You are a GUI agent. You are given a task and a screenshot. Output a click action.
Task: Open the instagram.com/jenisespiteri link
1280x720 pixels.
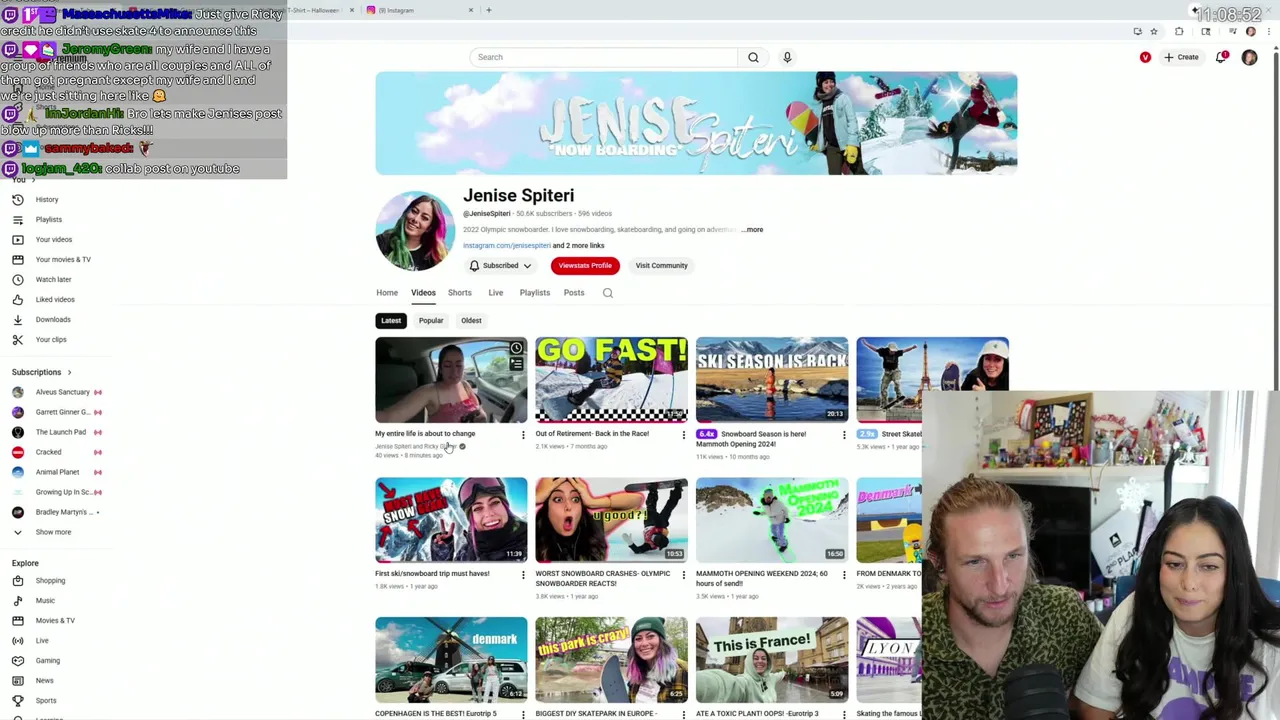pos(506,245)
